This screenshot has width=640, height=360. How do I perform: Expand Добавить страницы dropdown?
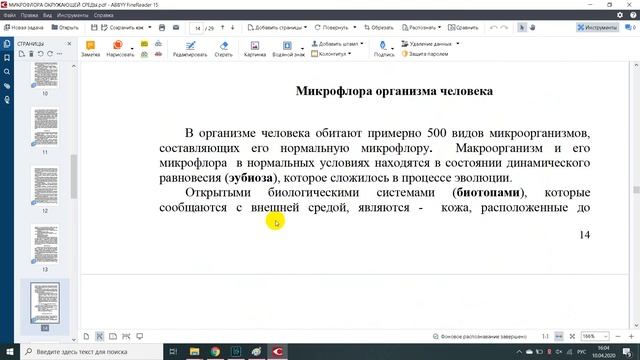(305, 27)
